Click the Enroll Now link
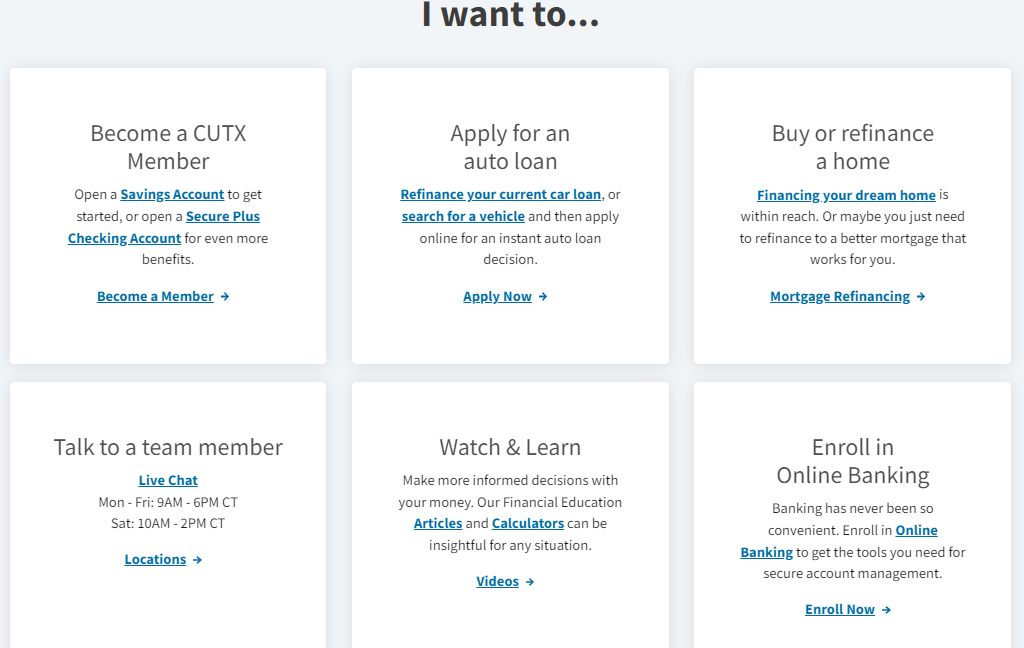 pyautogui.click(x=840, y=610)
